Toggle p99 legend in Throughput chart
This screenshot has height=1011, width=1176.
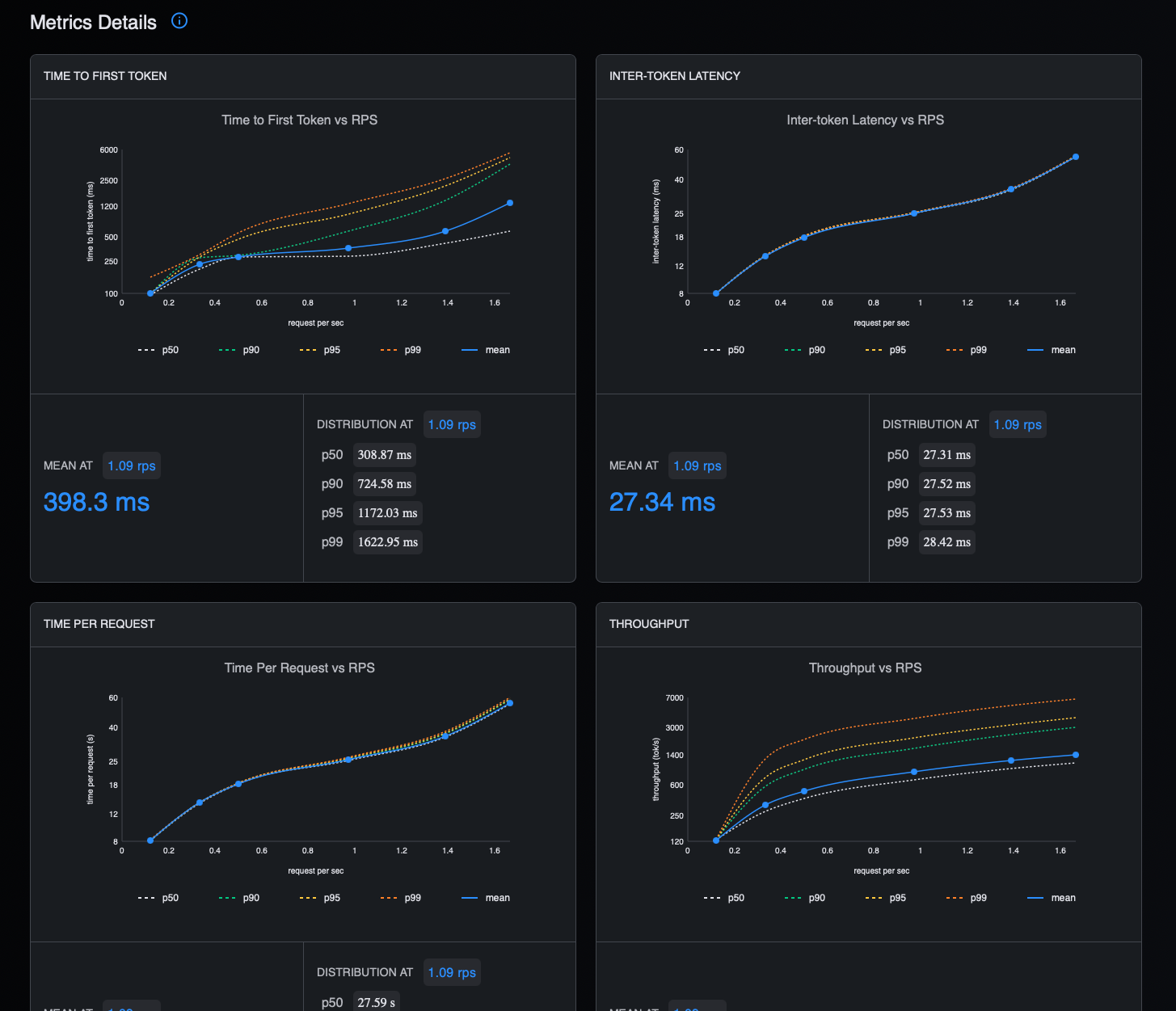pyautogui.click(x=967, y=898)
